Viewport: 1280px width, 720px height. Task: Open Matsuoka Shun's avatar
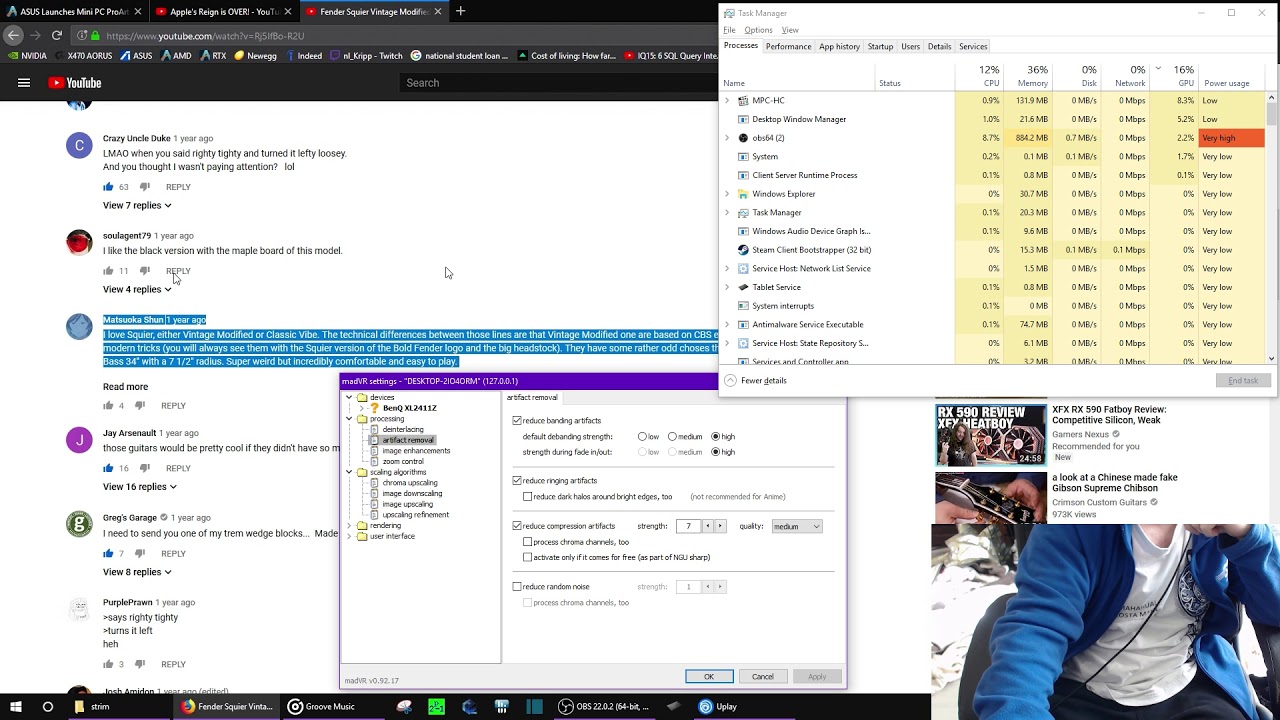(79, 327)
